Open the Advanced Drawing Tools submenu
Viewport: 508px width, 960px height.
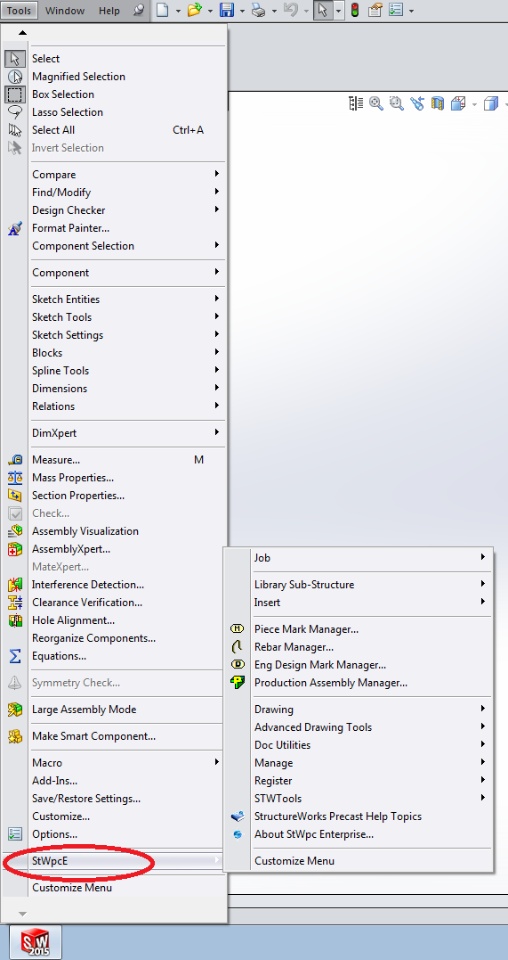pos(359,727)
